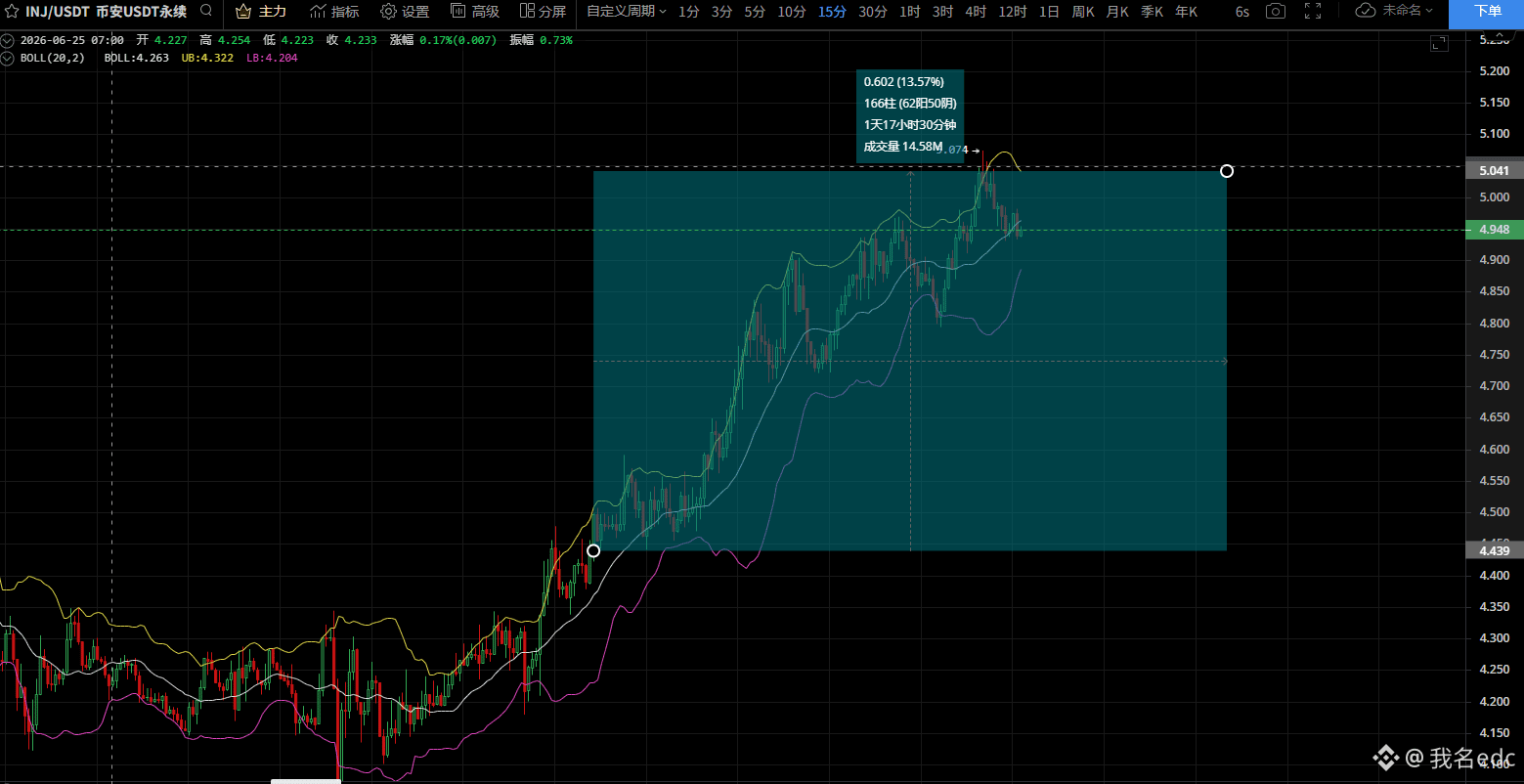Open symbol search magnifier icon
The image size is (1524, 784).
(x=205, y=11)
